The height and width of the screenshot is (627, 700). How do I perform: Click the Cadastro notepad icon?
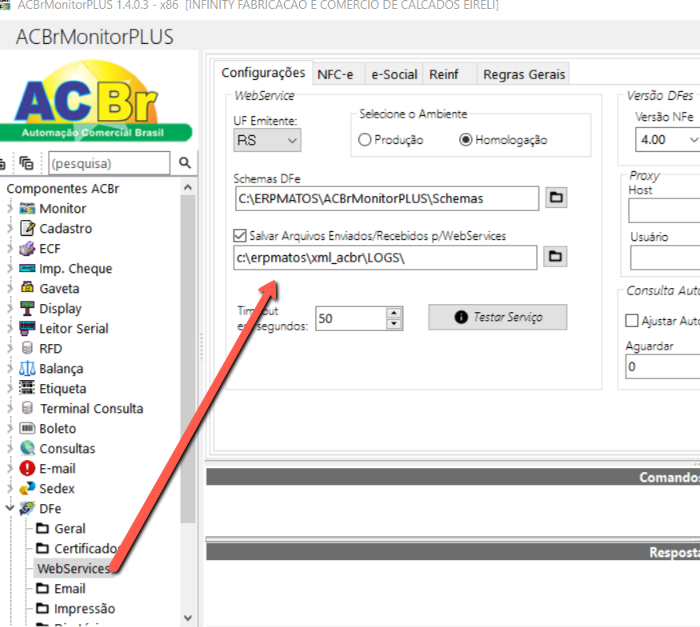(27, 228)
